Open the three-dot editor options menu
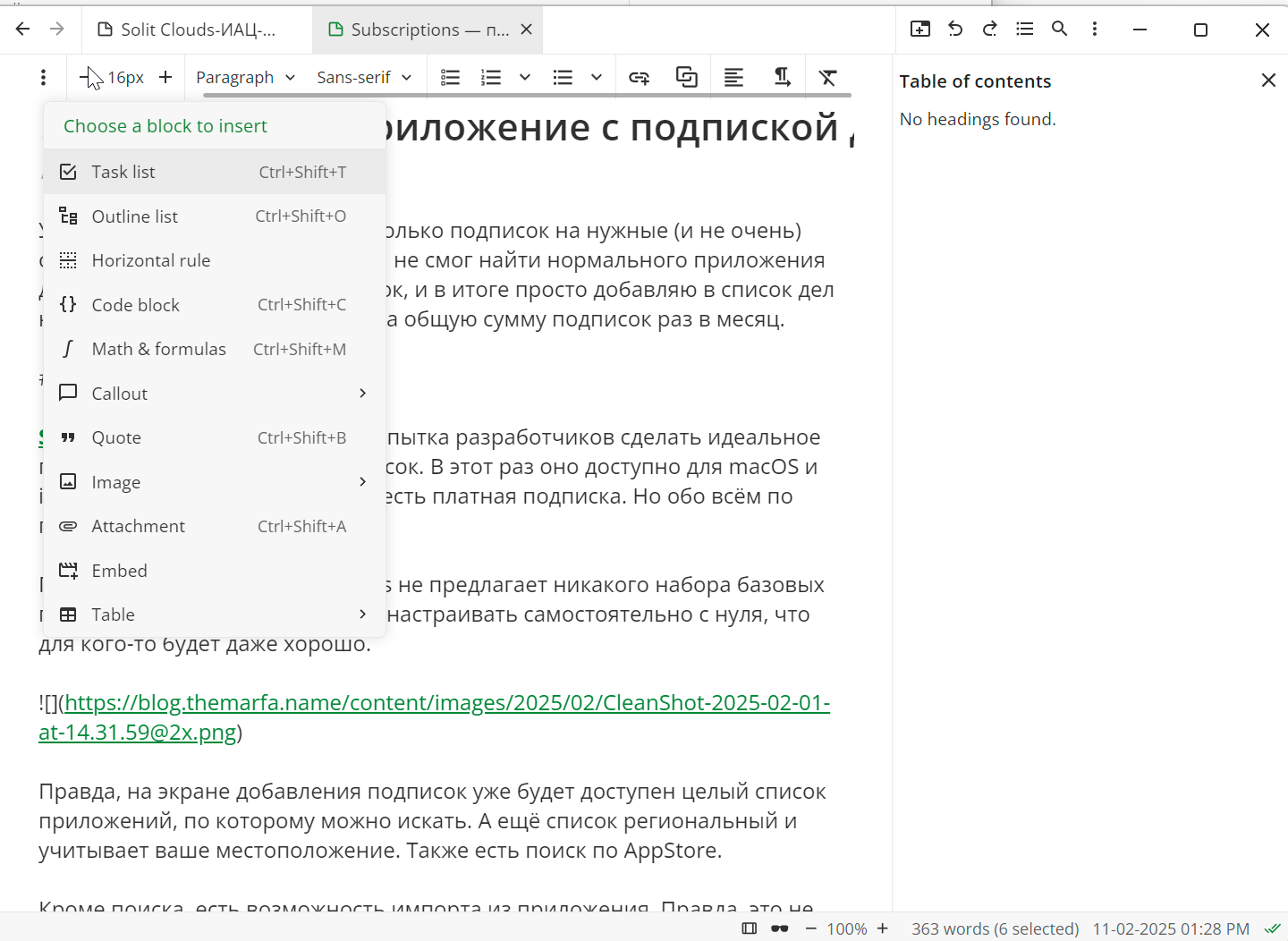 point(43,78)
